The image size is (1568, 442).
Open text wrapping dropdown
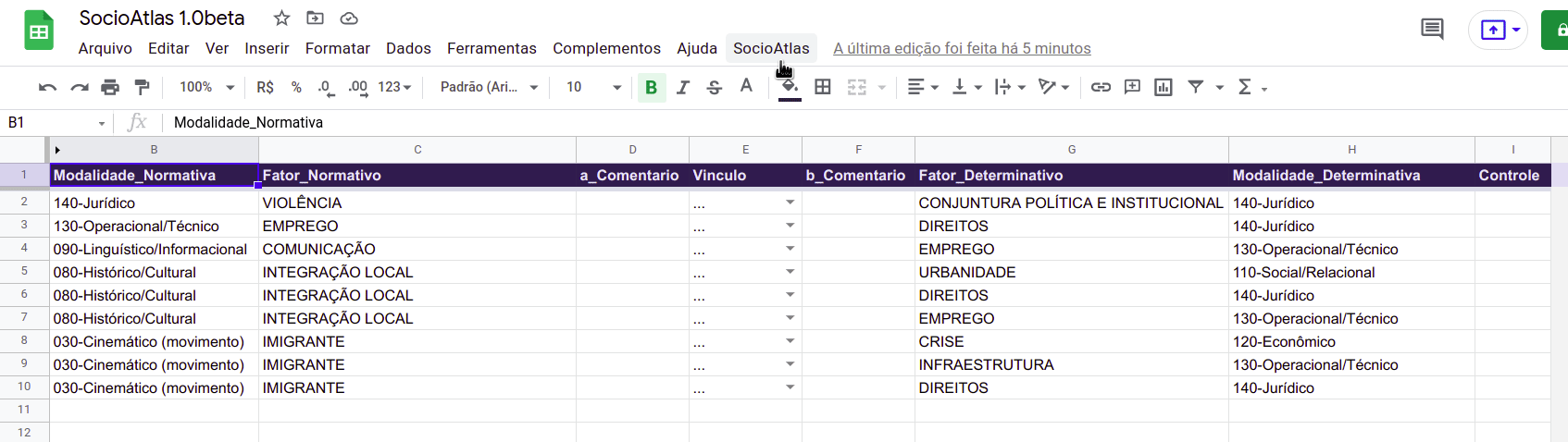click(1010, 87)
